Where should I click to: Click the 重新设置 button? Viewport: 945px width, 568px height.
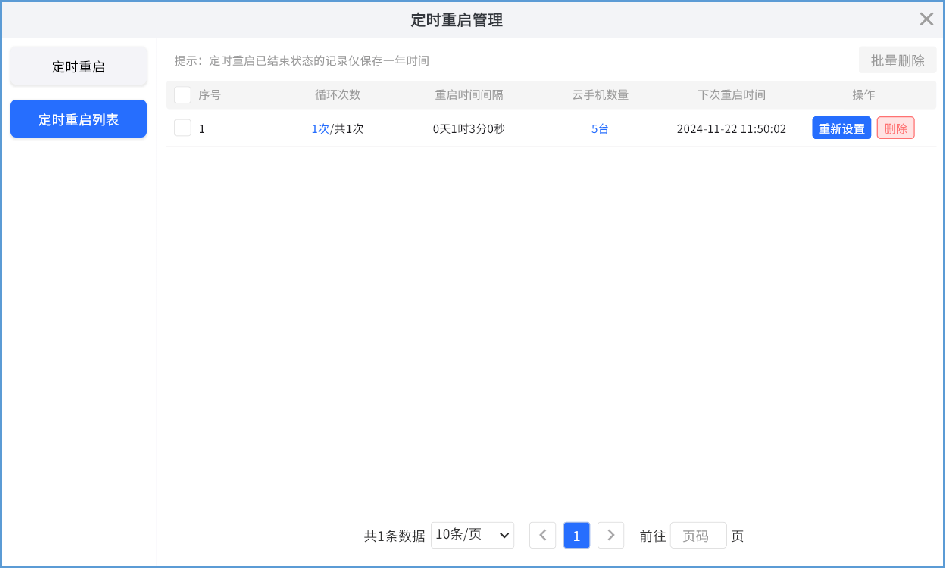click(841, 129)
